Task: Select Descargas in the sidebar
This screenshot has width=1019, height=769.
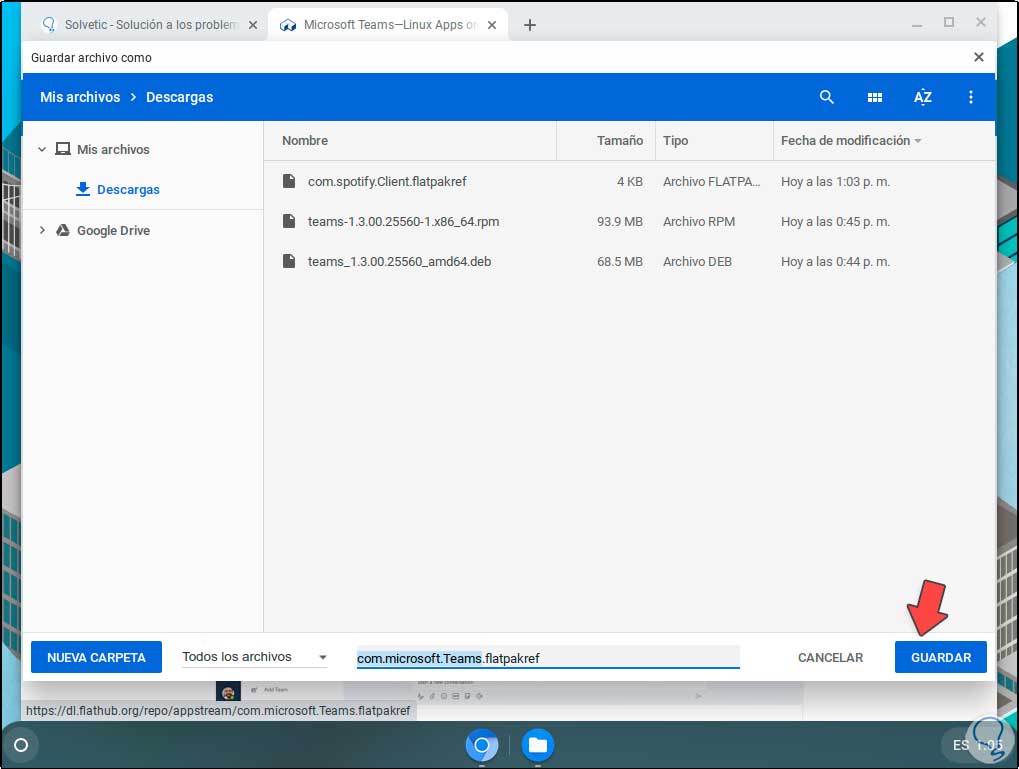Action: [x=128, y=190]
